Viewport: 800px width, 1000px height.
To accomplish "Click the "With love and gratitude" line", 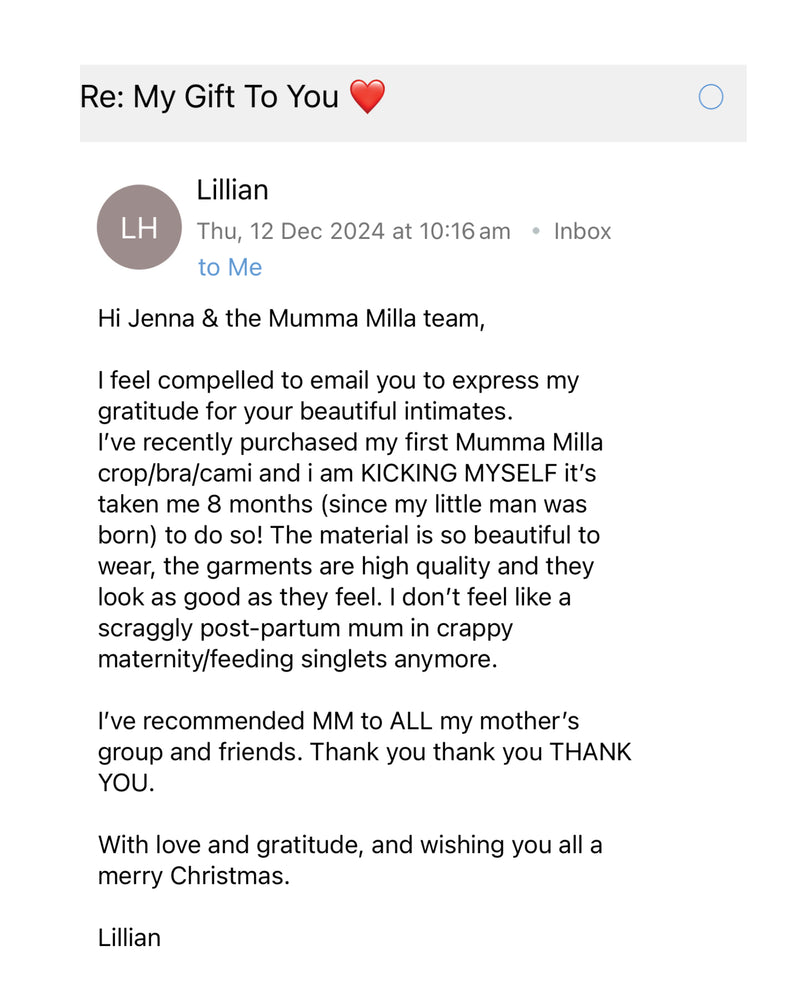I will click(350, 845).
